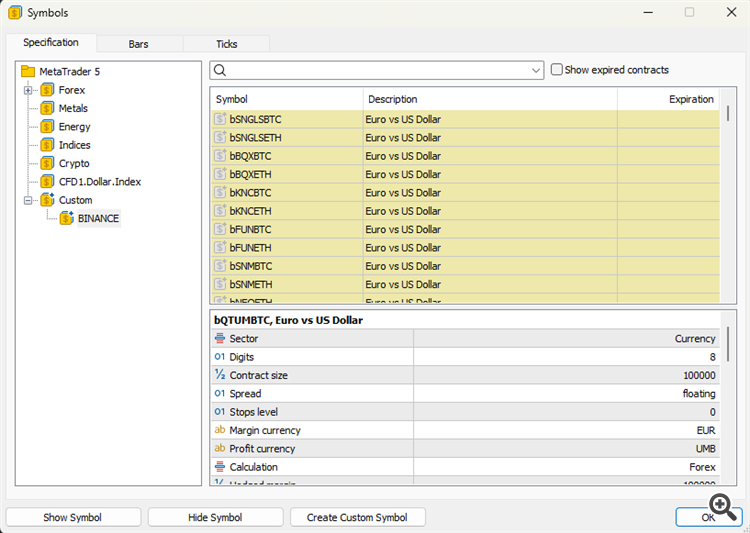Click the Profit currency value 'UMB'
This screenshot has width=750, height=533.
pos(706,448)
